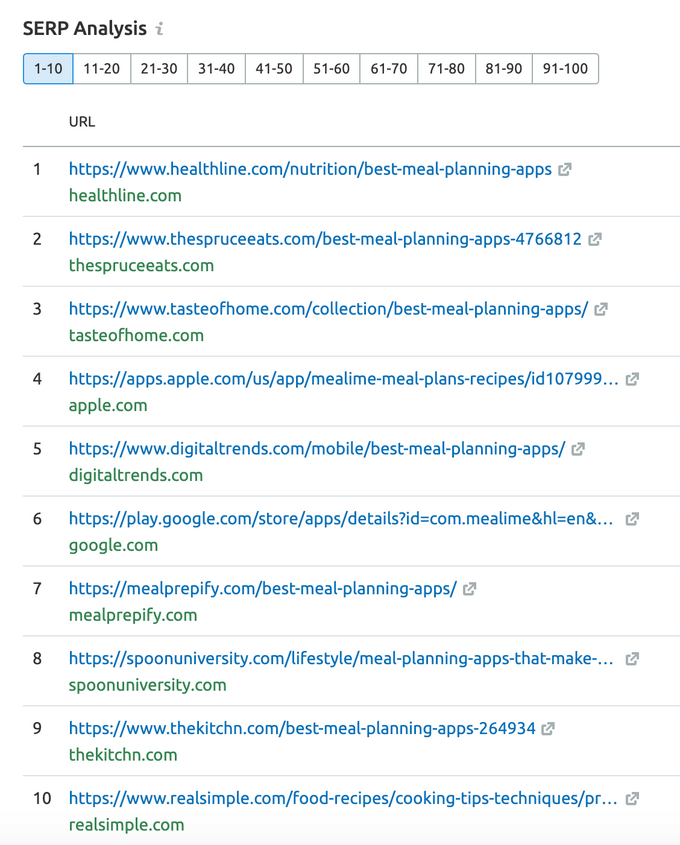Click the URL column header

(x=82, y=122)
